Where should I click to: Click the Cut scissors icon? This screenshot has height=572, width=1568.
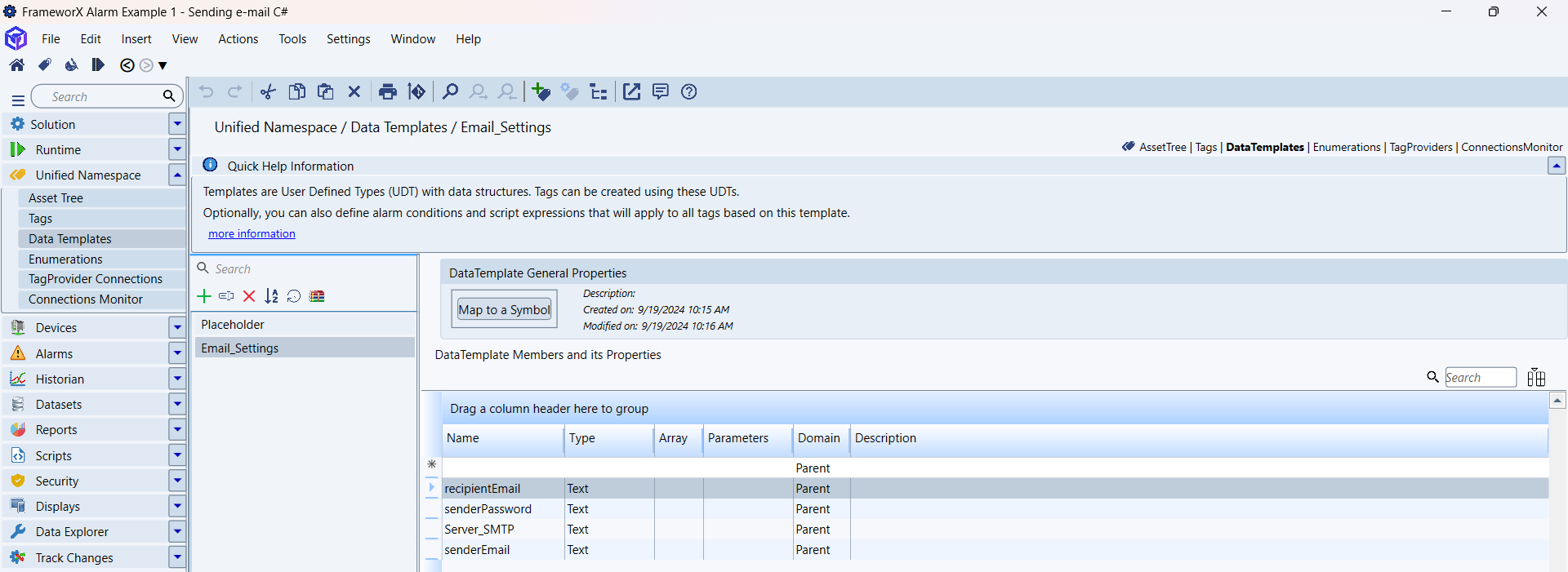point(268,92)
